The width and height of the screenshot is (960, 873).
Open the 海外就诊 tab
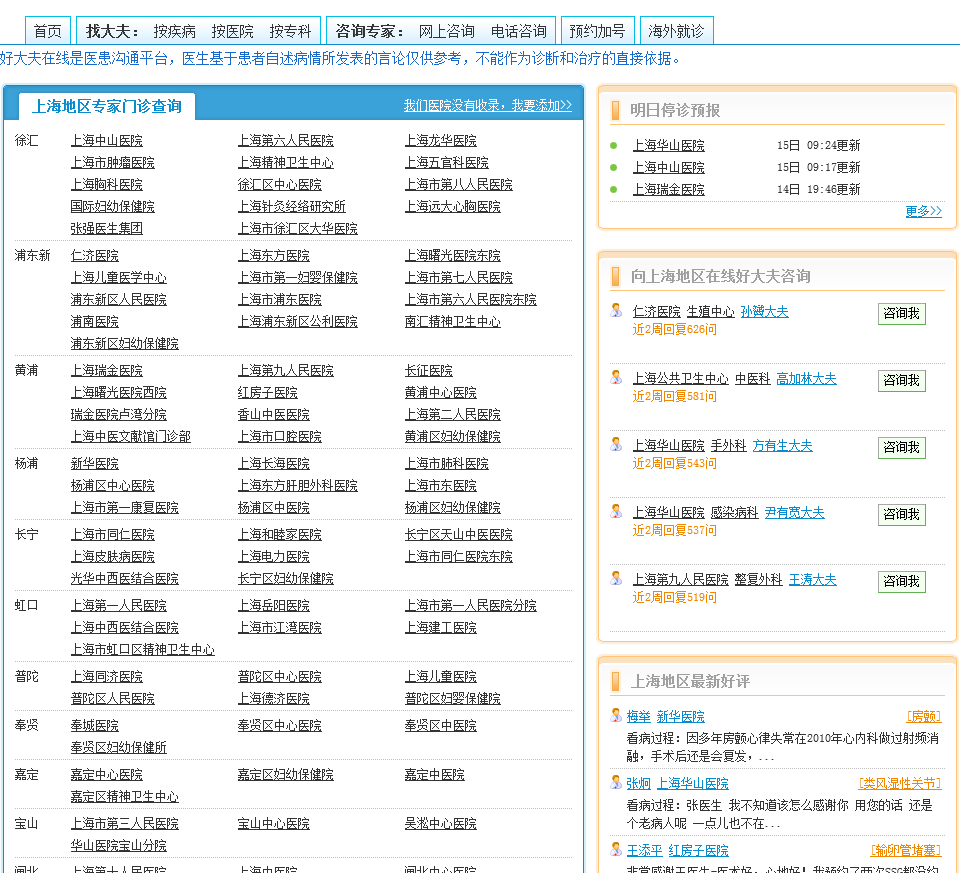[677, 31]
